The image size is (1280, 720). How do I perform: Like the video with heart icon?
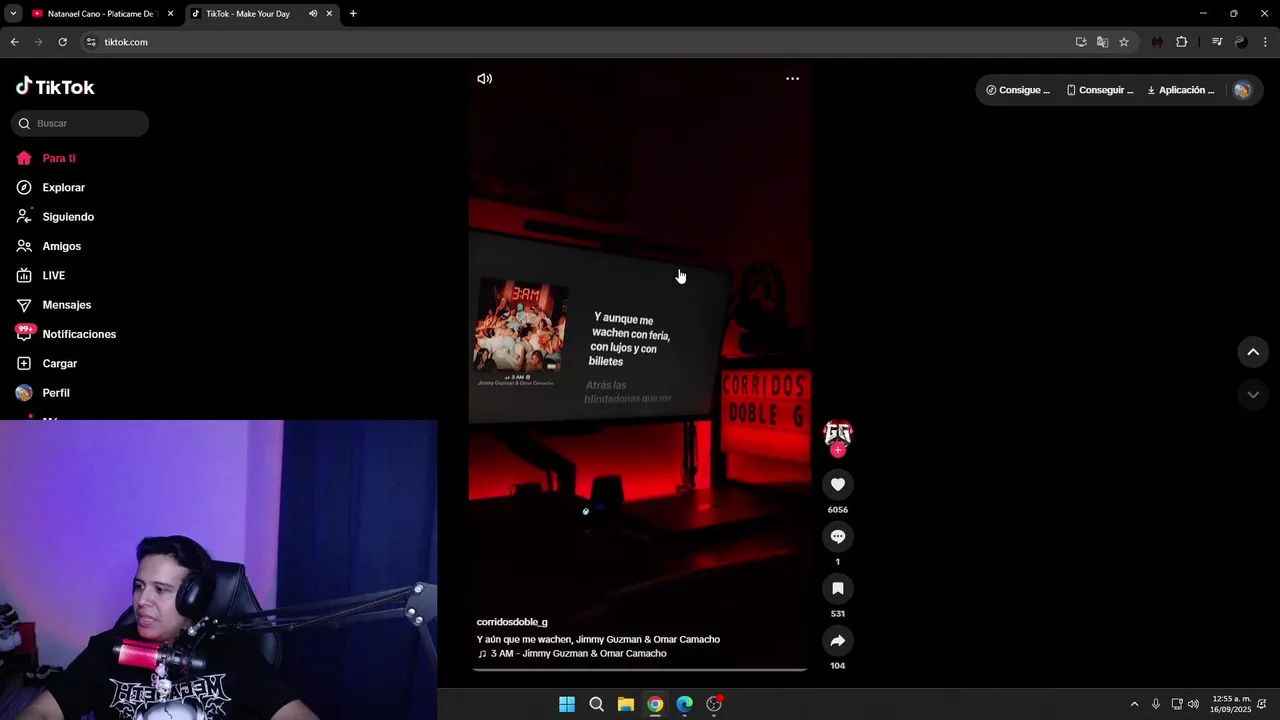pyautogui.click(x=838, y=484)
